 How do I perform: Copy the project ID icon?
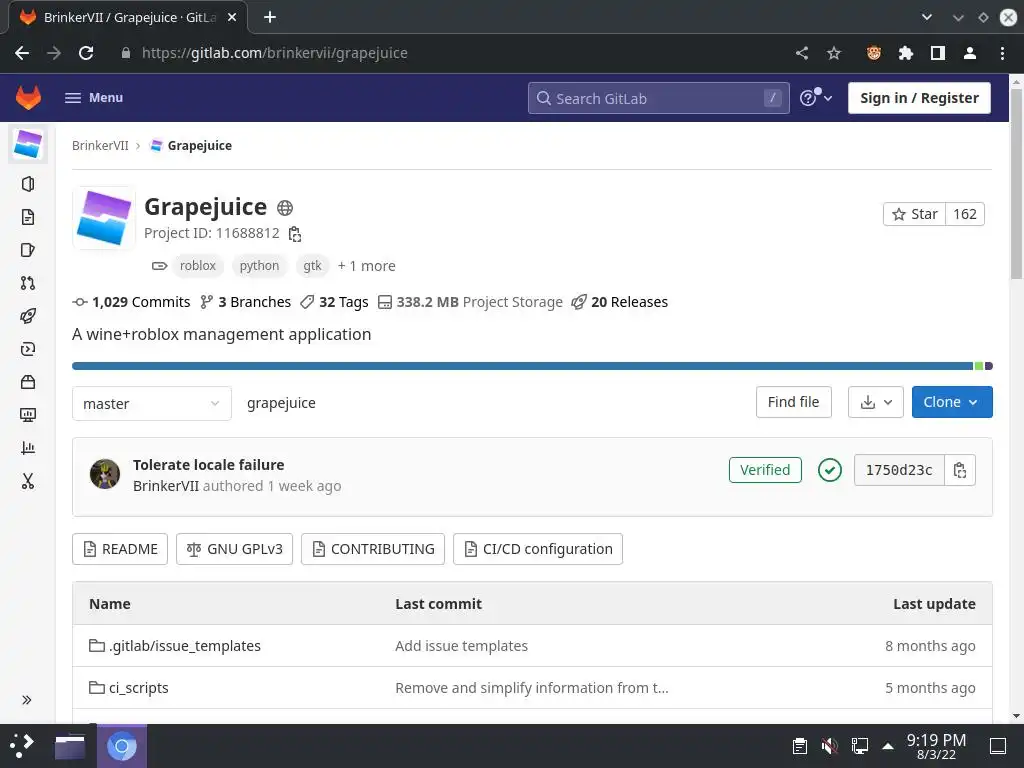[295, 234]
